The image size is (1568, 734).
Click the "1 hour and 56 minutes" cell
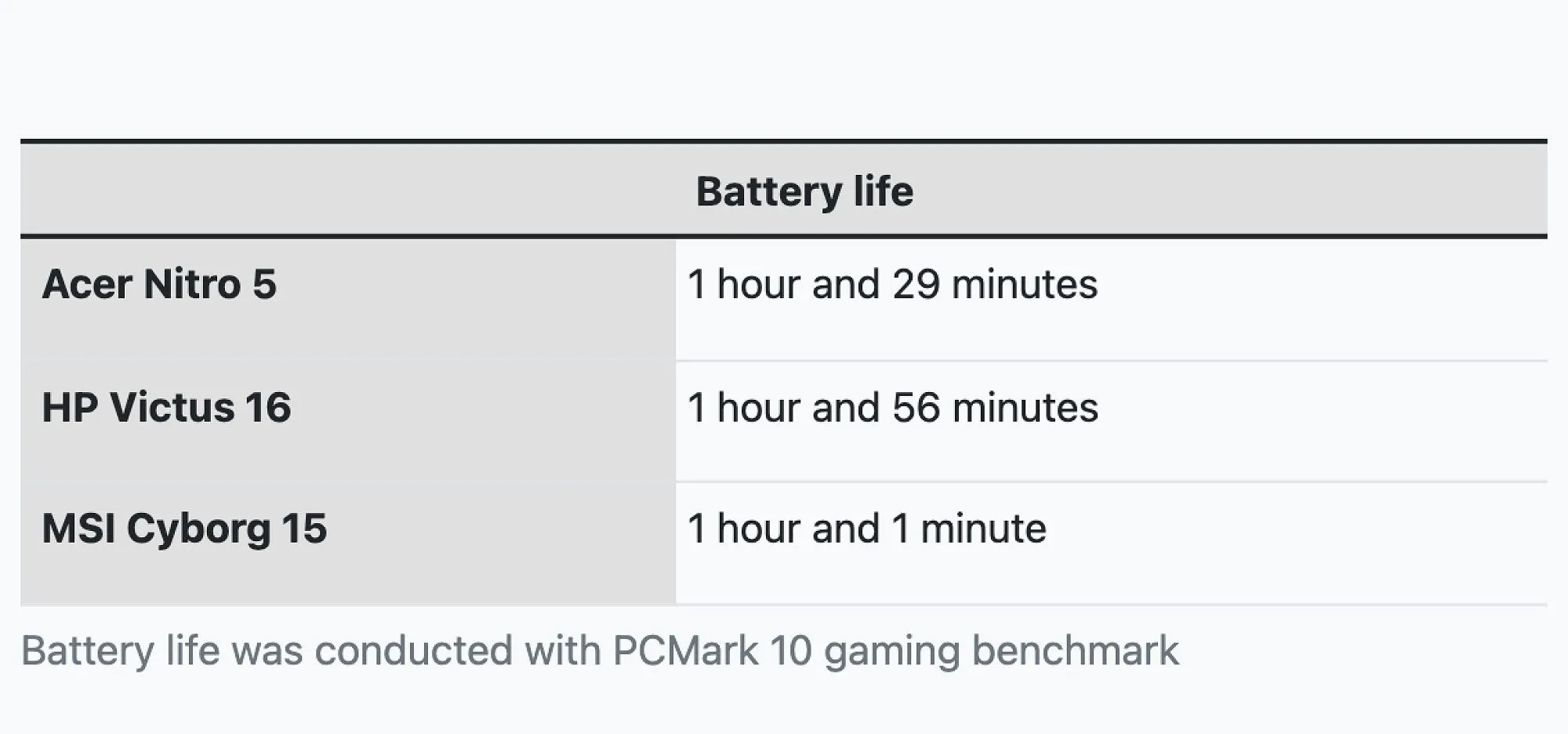(892, 408)
